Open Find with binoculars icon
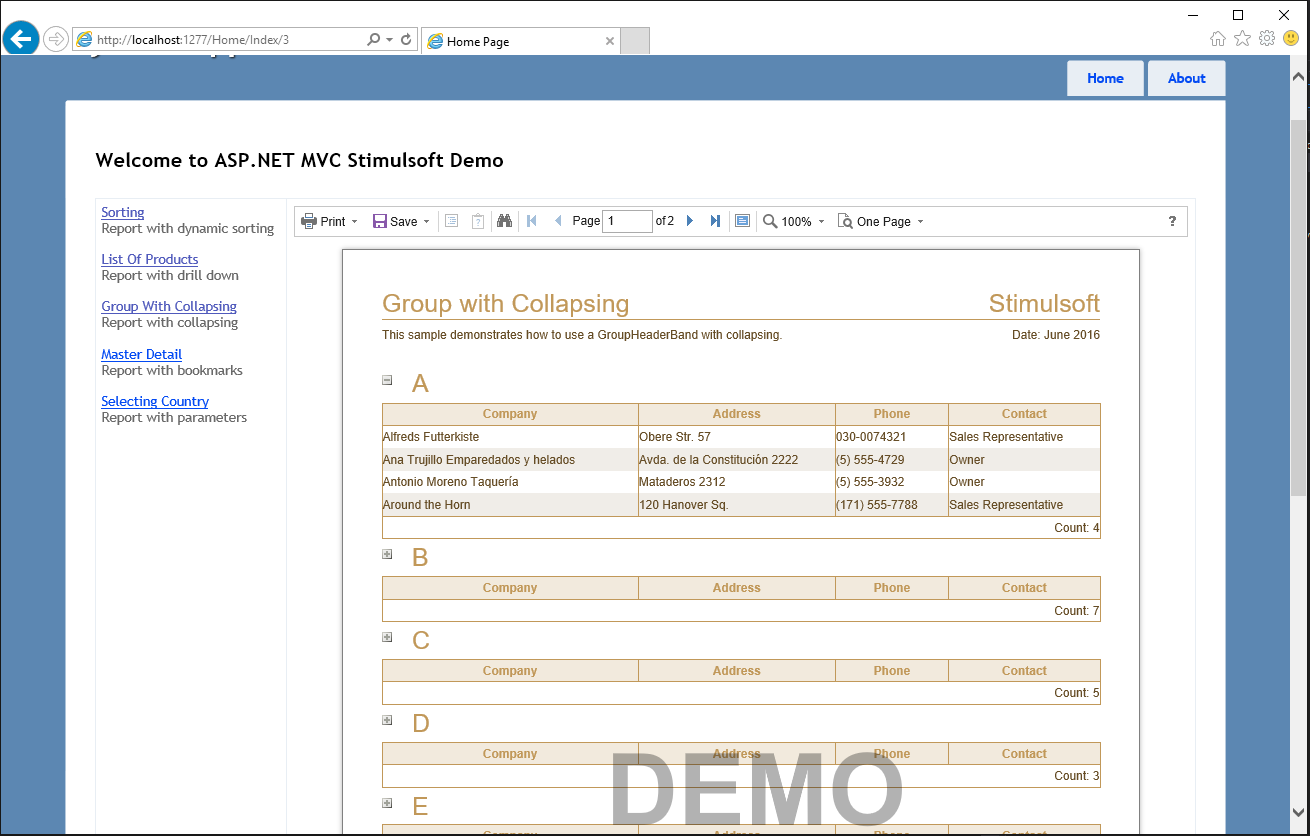The width and height of the screenshot is (1310, 836). click(505, 221)
